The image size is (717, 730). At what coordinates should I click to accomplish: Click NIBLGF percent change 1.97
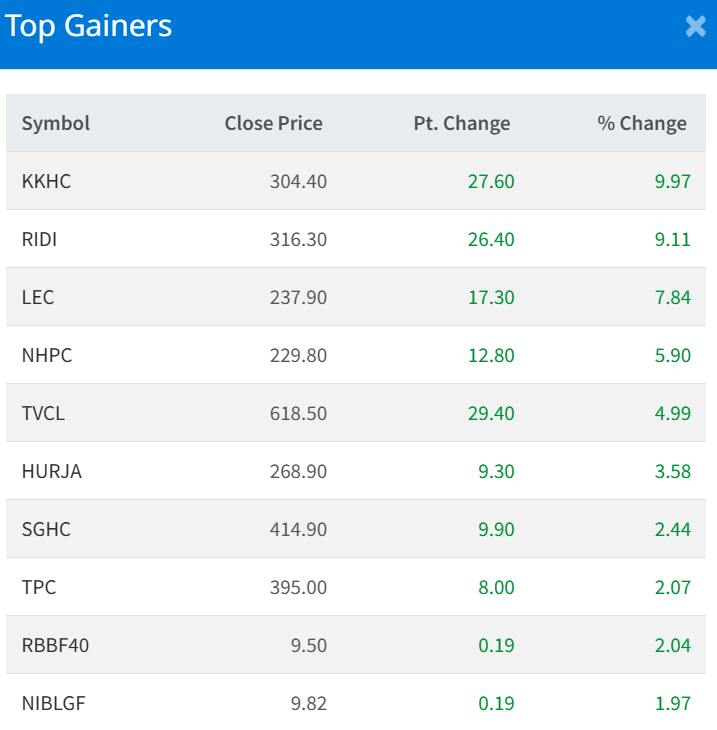[x=672, y=703]
